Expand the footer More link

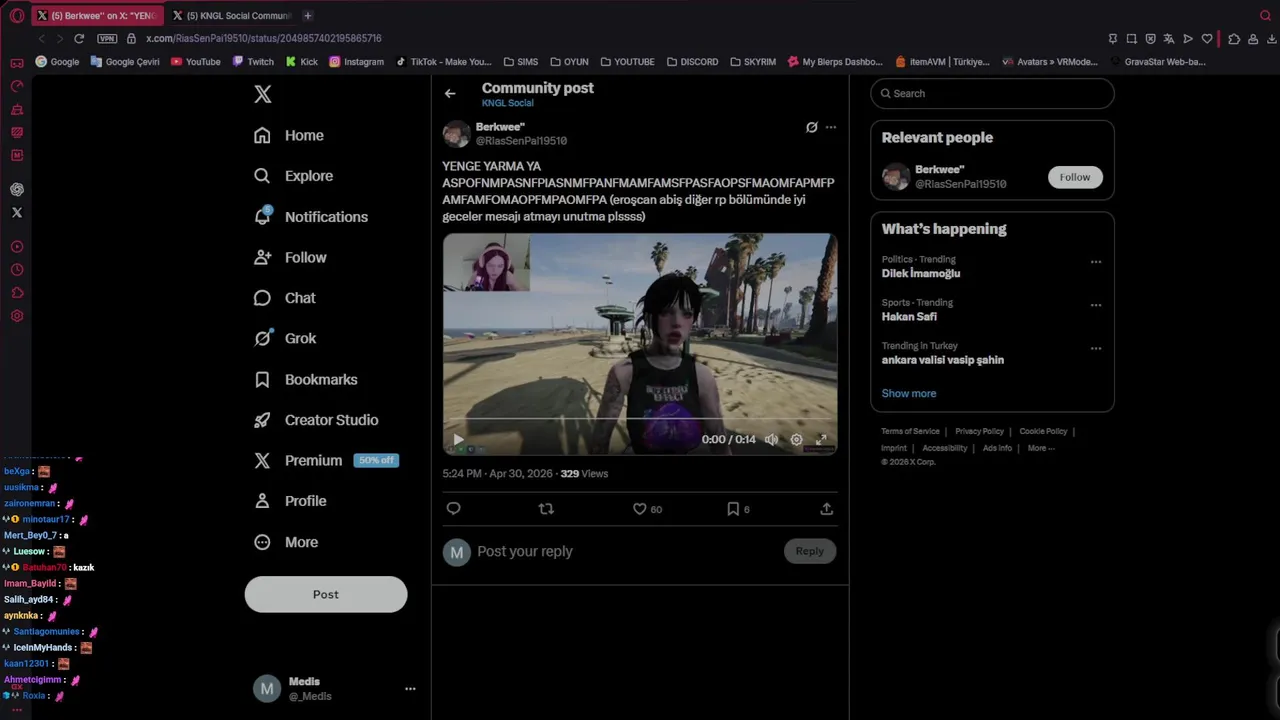[1041, 448]
